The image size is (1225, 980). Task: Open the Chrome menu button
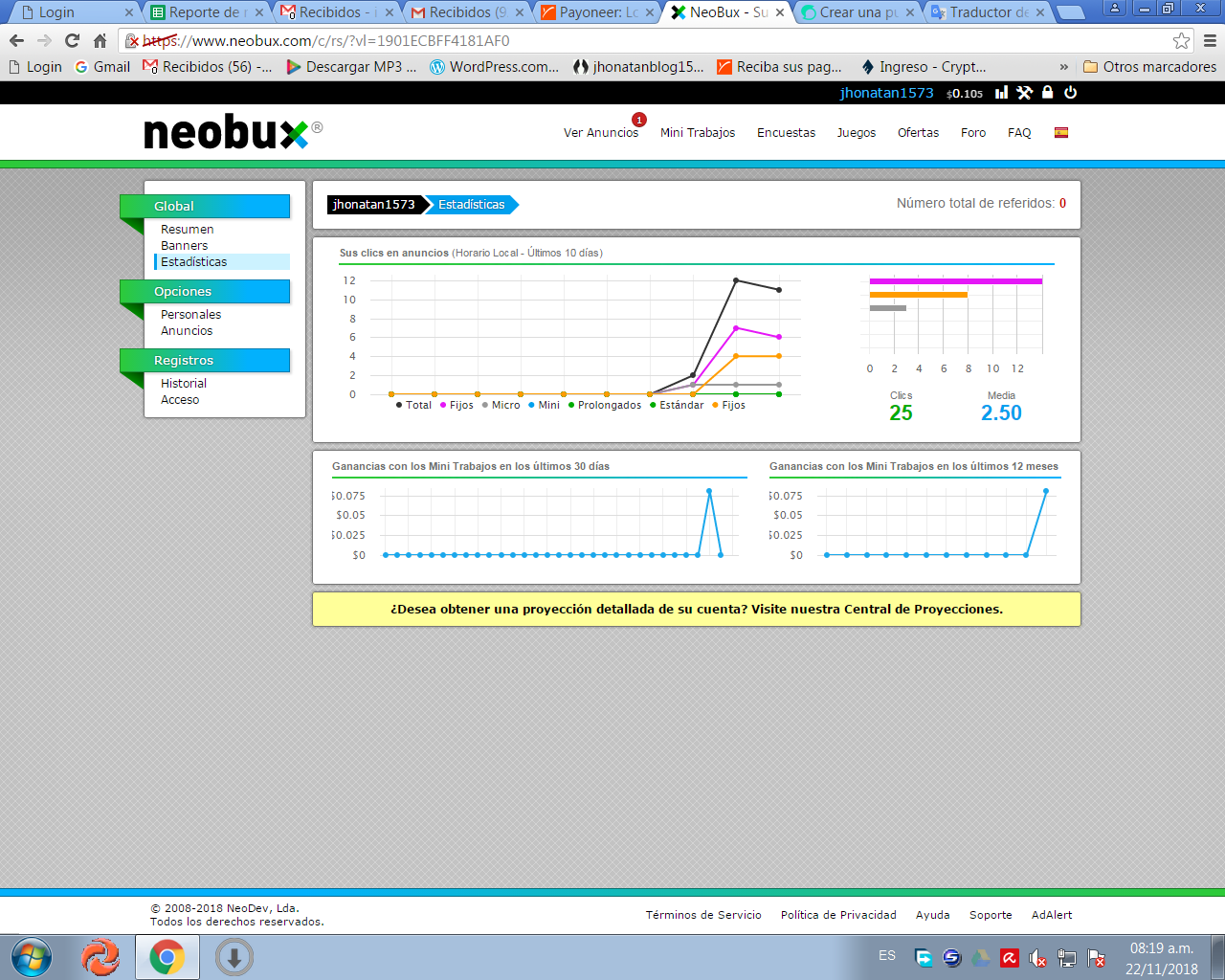[x=1210, y=40]
